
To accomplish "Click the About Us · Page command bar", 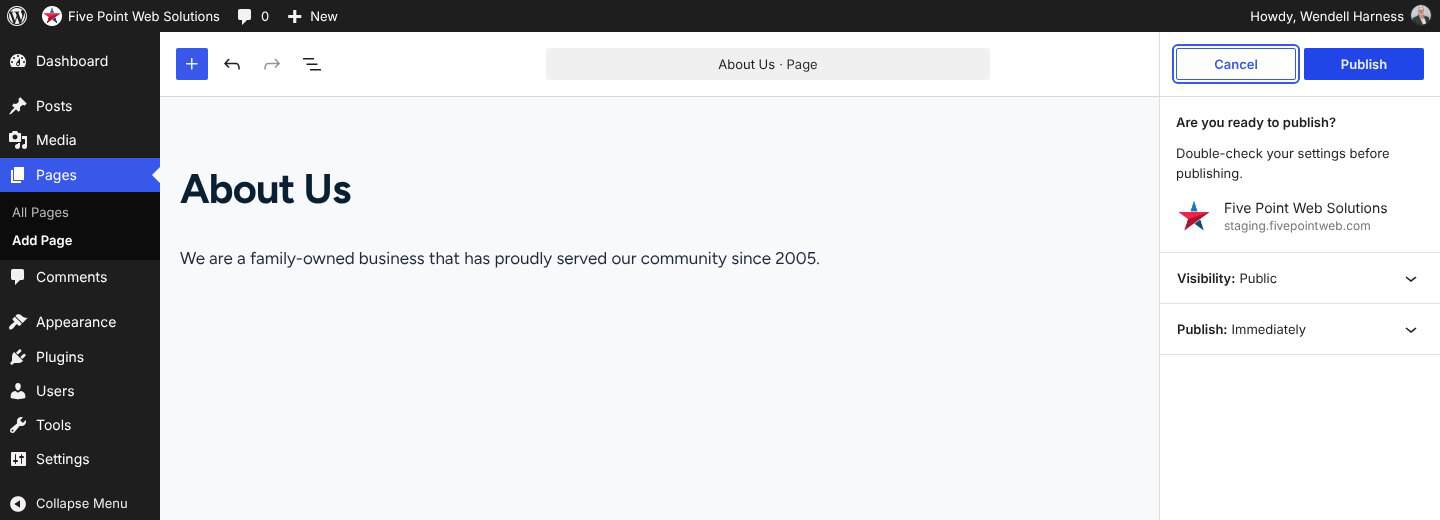I will tap(768, 64).
